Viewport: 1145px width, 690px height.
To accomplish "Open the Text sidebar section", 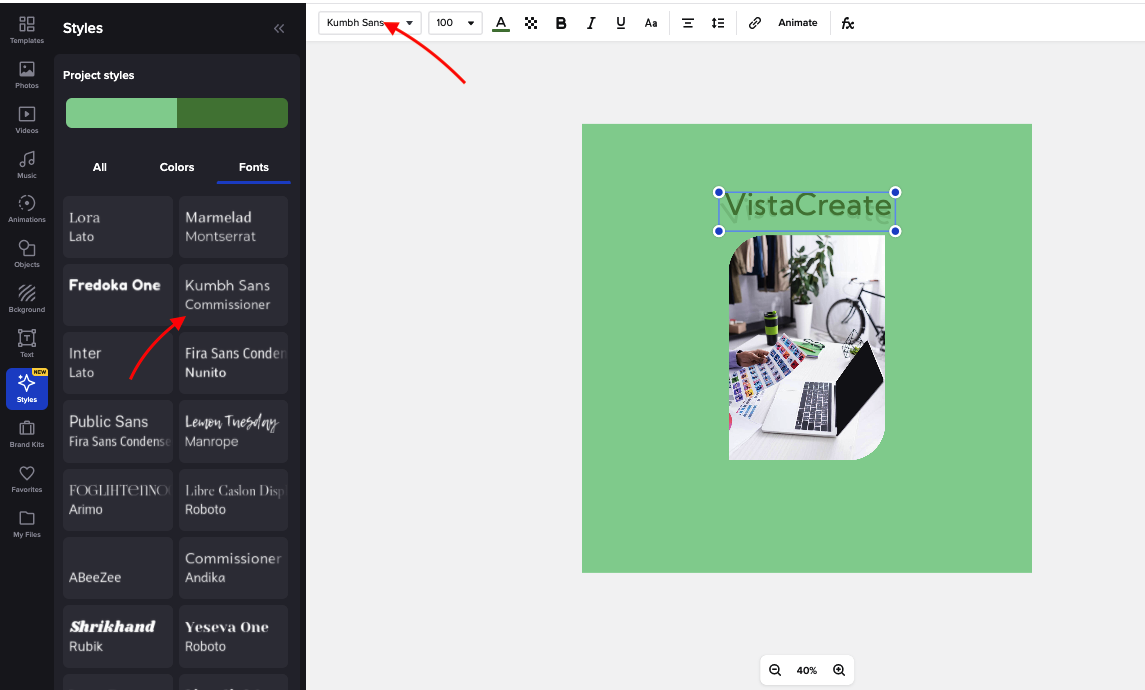I will tap(27, 344).
